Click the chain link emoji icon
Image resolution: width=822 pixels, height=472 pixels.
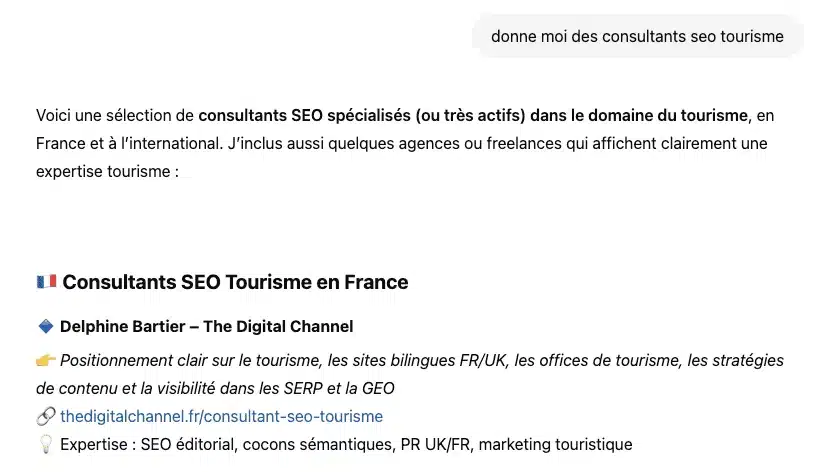pos(46,416)
